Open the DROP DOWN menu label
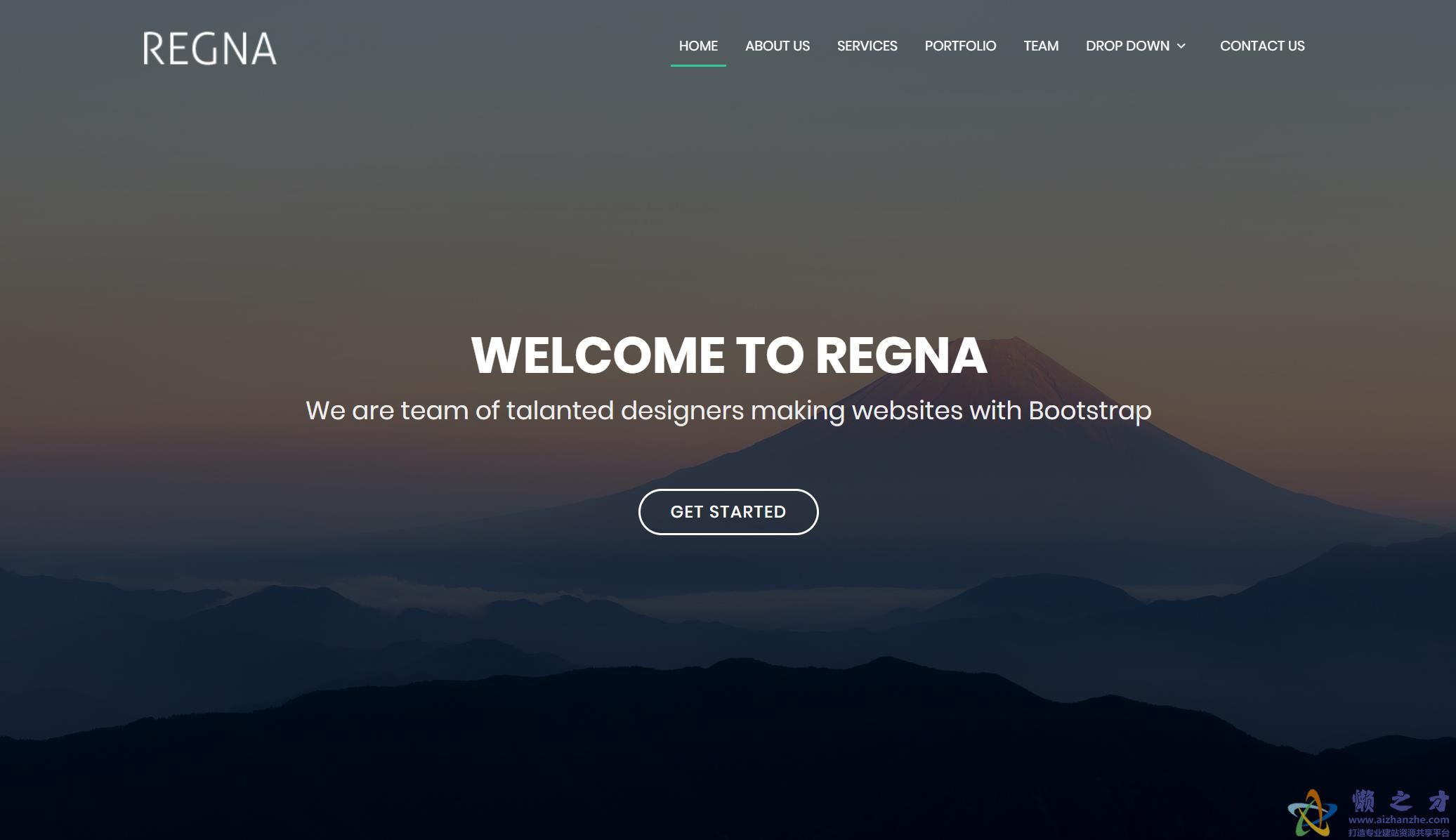This screenshot has width=1456, height=840. 1127,46
